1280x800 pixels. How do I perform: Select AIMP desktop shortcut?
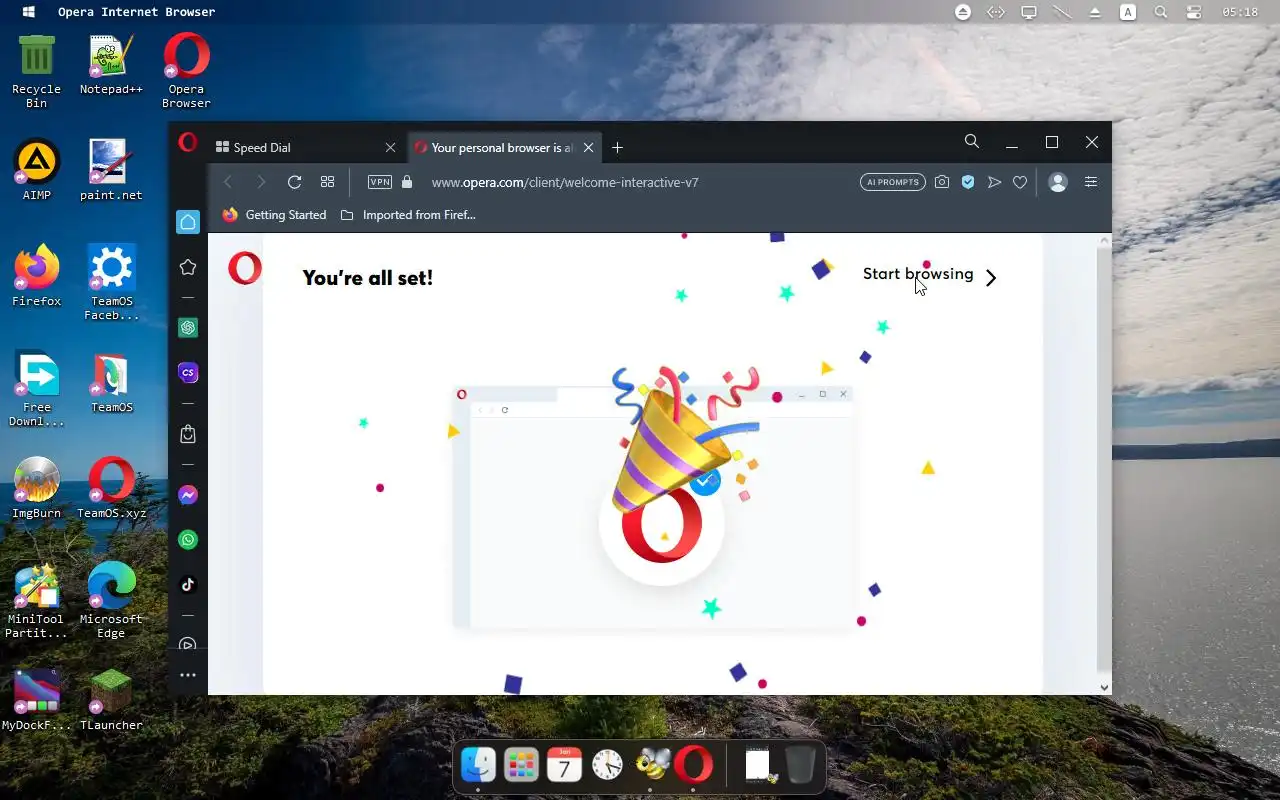click(37, 171)
